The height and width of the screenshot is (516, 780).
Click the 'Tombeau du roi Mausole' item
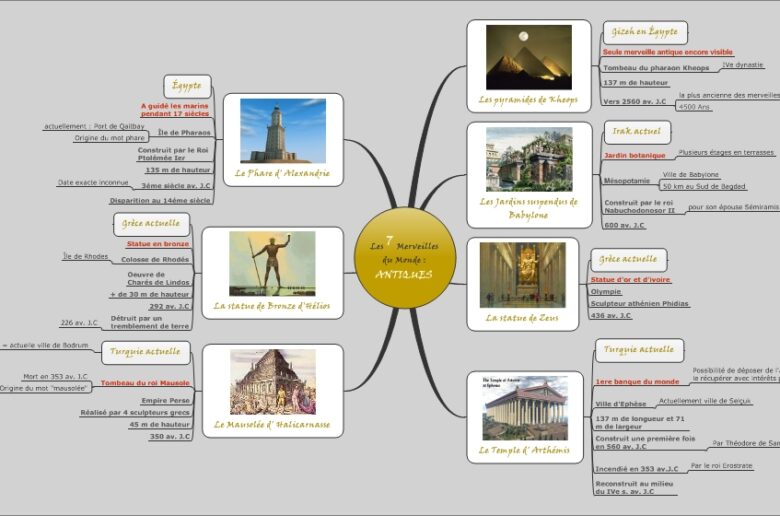click(145, 383)
